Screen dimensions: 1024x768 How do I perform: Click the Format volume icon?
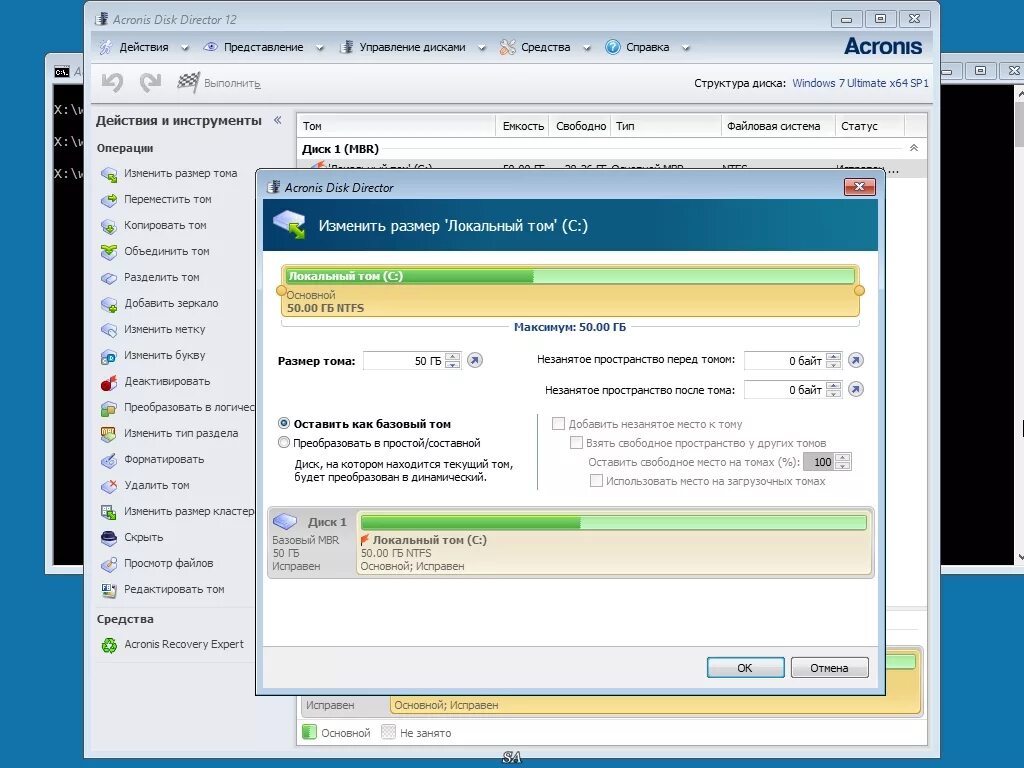point(108,460)
